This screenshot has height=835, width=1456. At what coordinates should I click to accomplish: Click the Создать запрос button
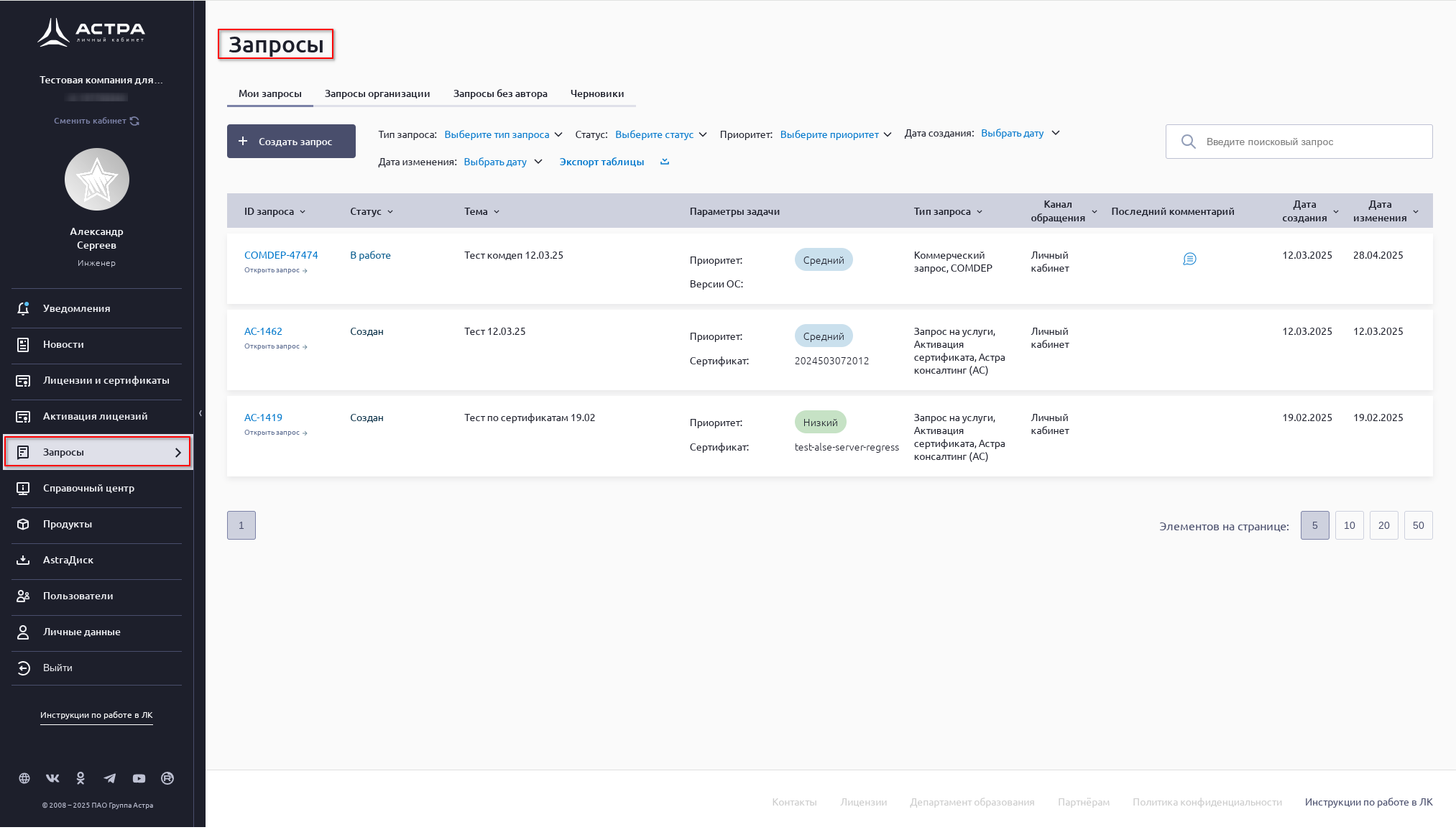tap(291, 142)
